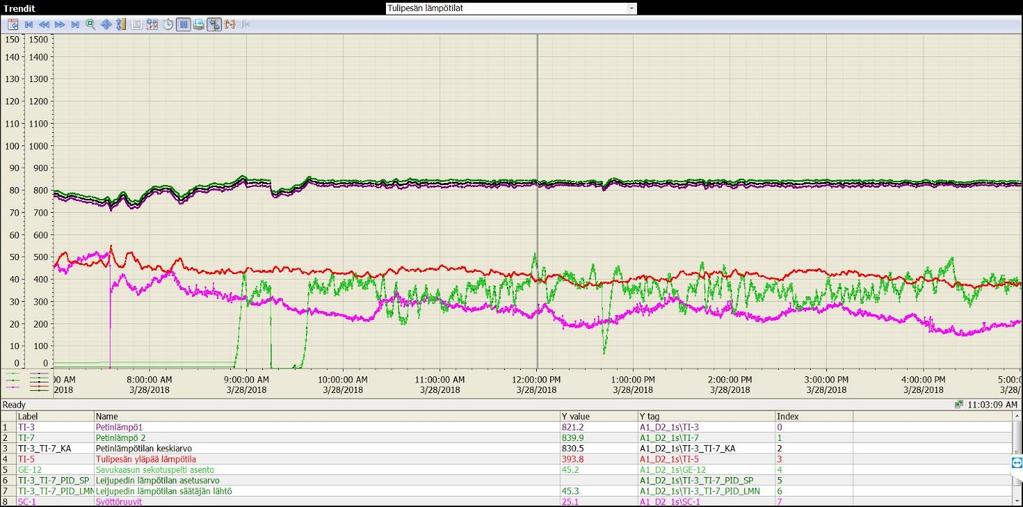Image resolution: width=1023 pixels, height=507 pixels.
Task: Click the 1500 value on the Y axis
Action: tap(39, 39)
